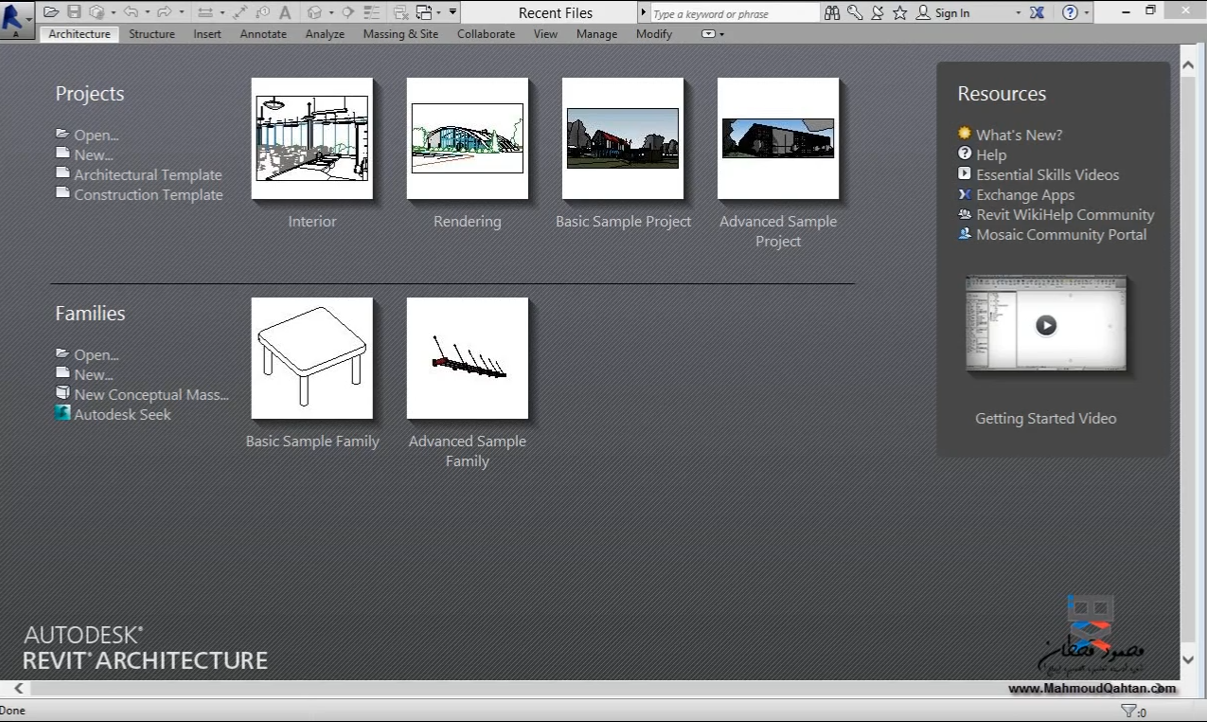The height and width of the screenshot is (722, 1207).
Task: Select the Tag by Category icon
Action: (x=263, y=12)
